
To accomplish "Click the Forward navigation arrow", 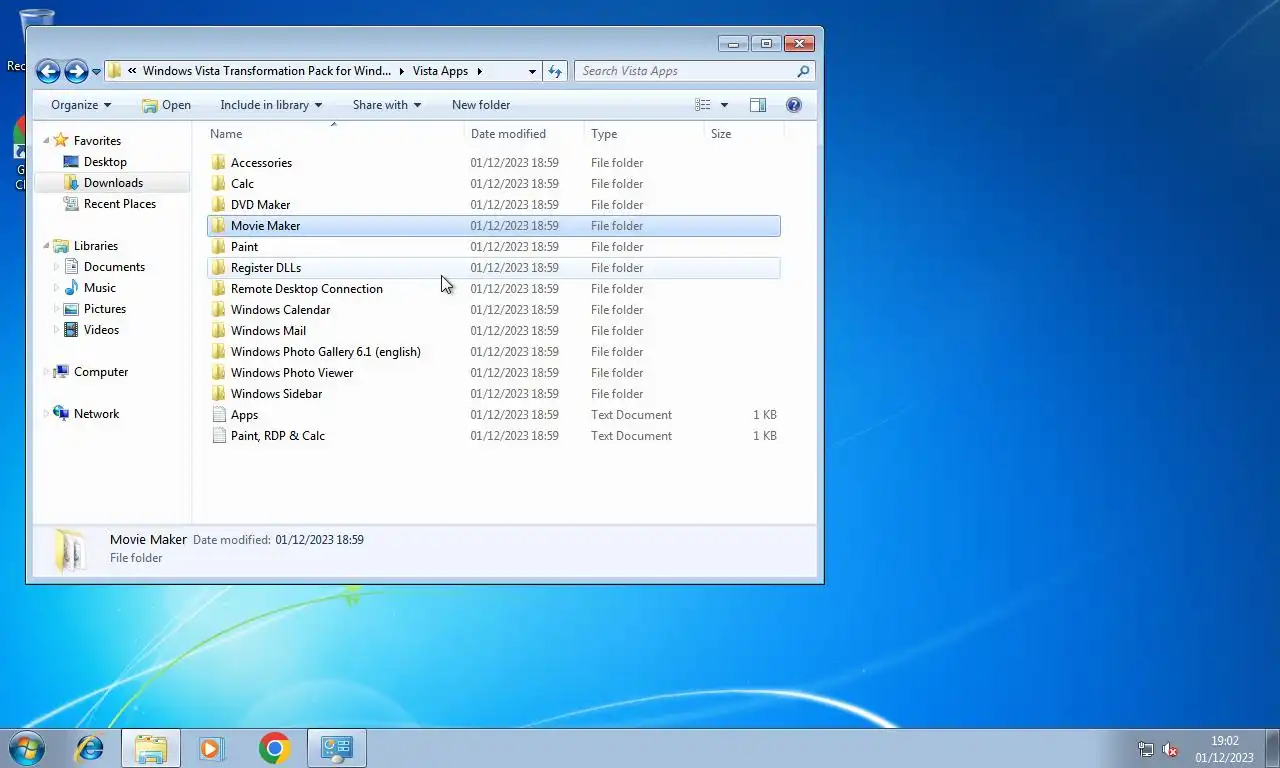I will 76,71.
